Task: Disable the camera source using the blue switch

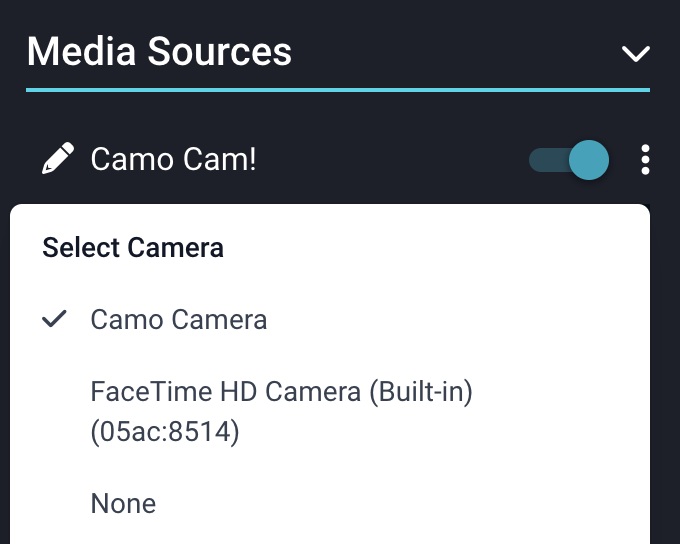Action: pyautogui.click(x=569, y=159)
